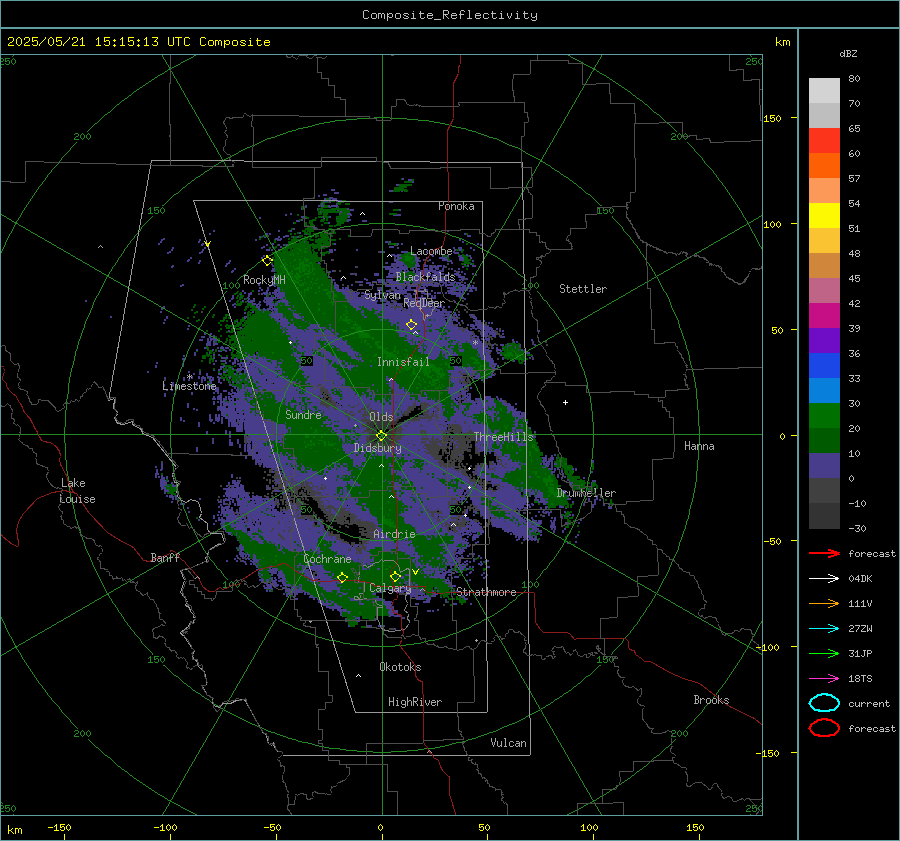Click the Calgary label
Image resolution: width=900 pixels, height=841 pixels.
coord(390,588)
